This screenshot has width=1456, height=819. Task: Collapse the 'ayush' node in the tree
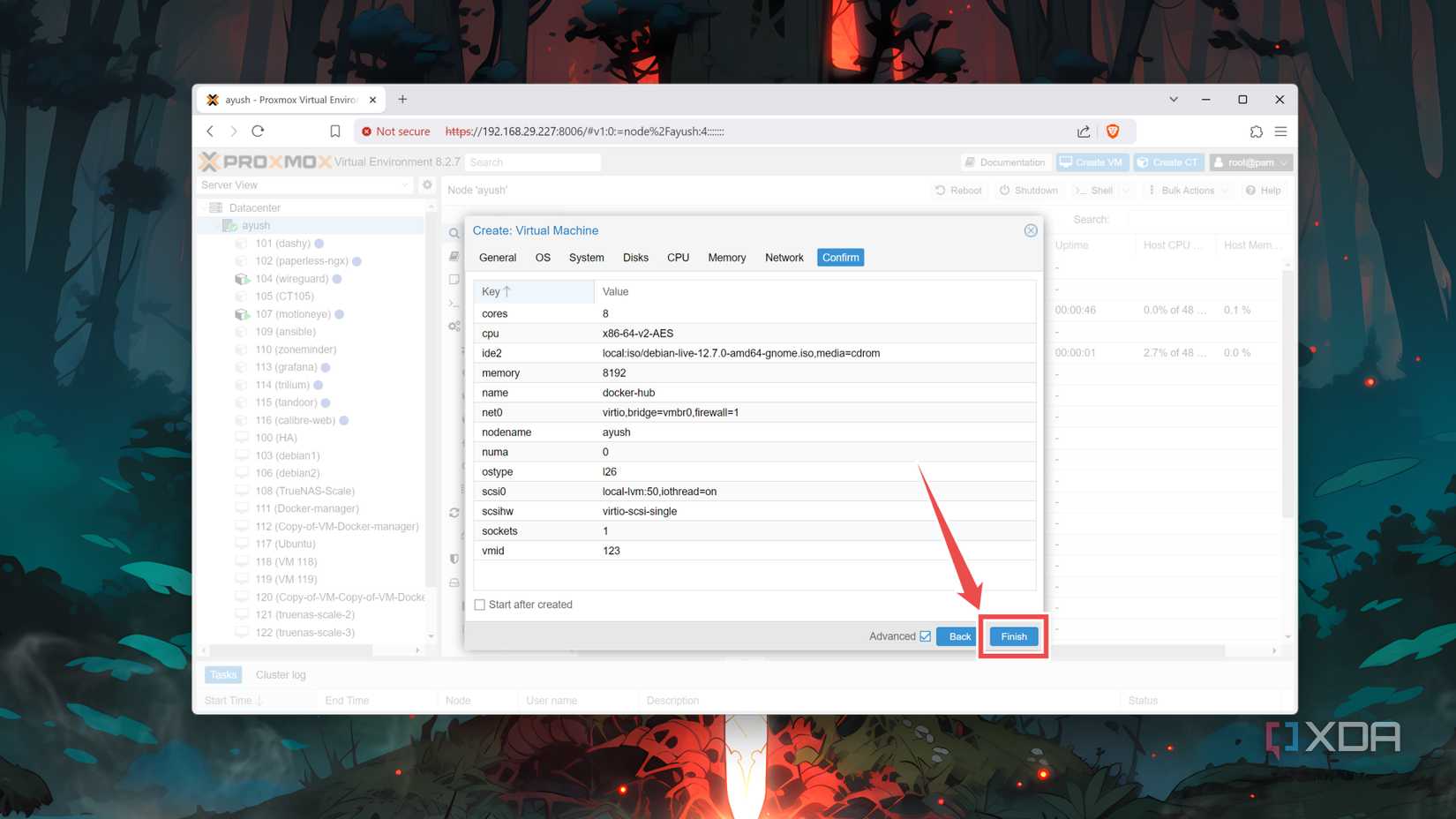[x=218, y=225]
